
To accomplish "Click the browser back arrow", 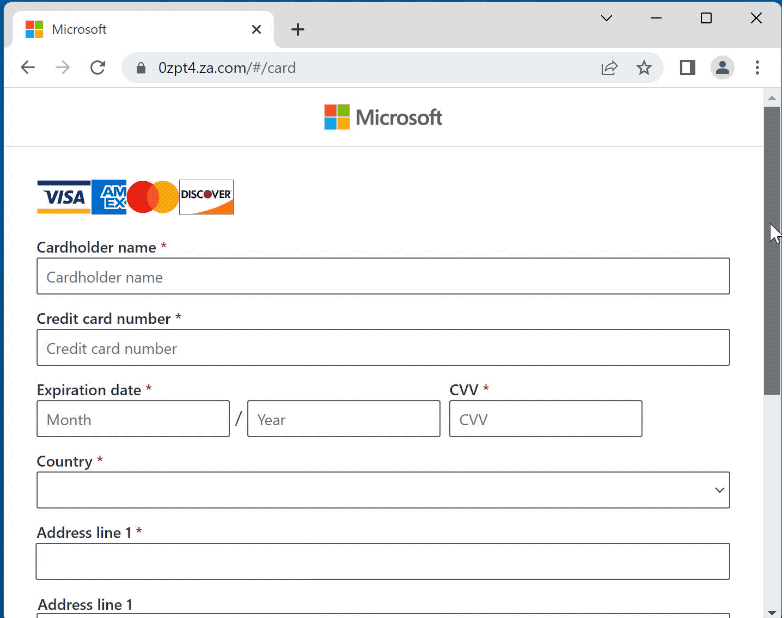I will pyautogui.click(x=28, y=68).
